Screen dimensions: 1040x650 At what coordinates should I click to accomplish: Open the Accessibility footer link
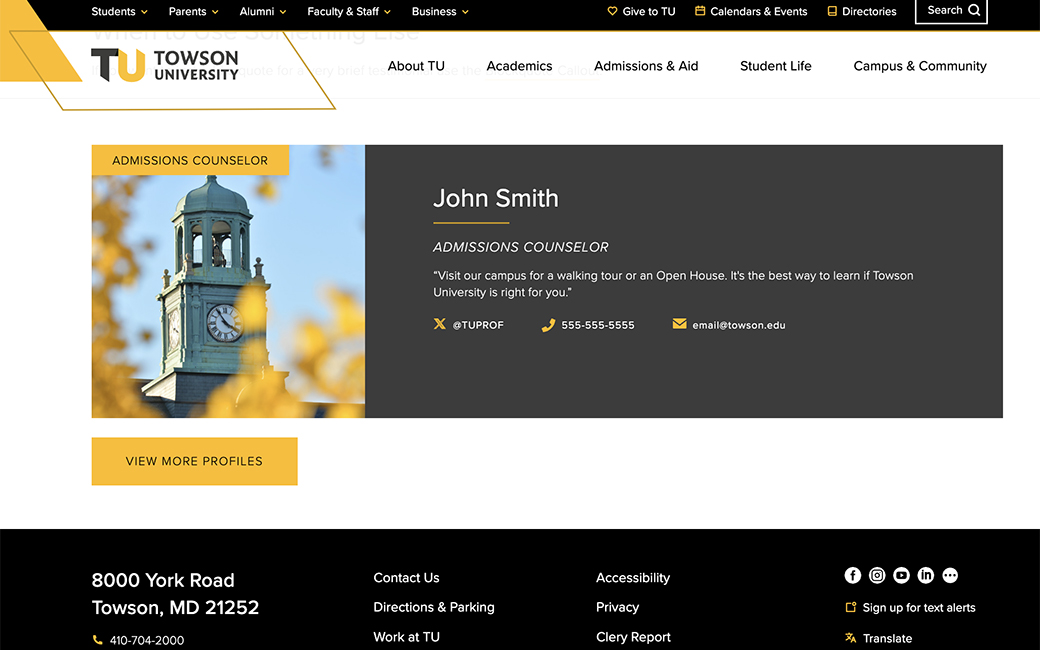coord(633,578)
